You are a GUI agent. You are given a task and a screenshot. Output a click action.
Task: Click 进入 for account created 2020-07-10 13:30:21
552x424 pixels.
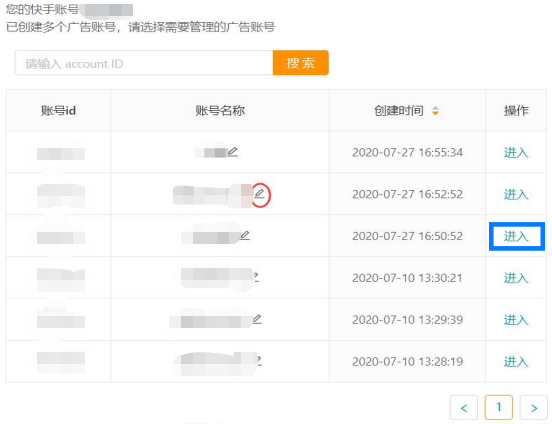point(516,278)
